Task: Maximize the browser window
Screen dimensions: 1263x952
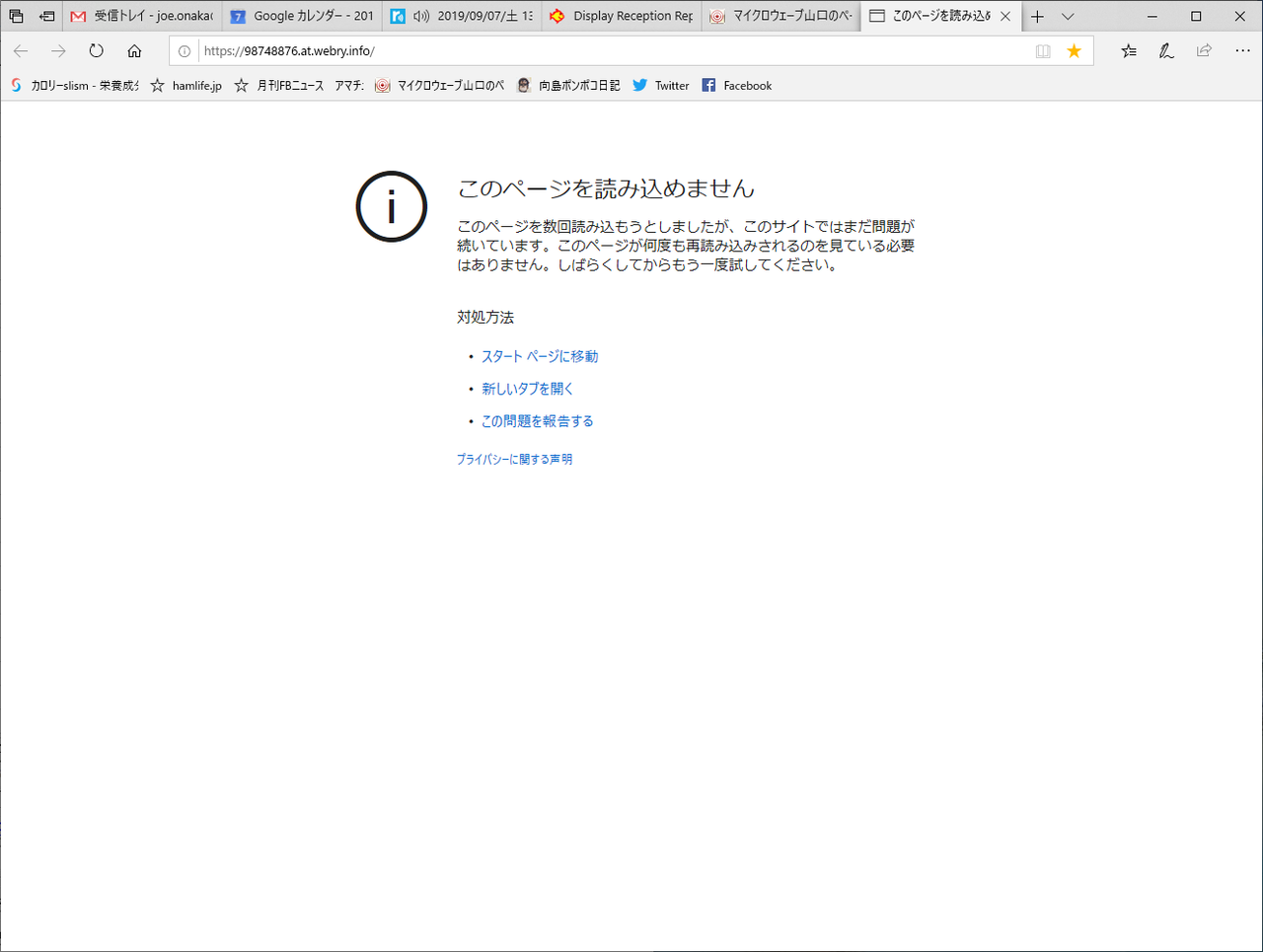Action: [x=1196, y=16]
